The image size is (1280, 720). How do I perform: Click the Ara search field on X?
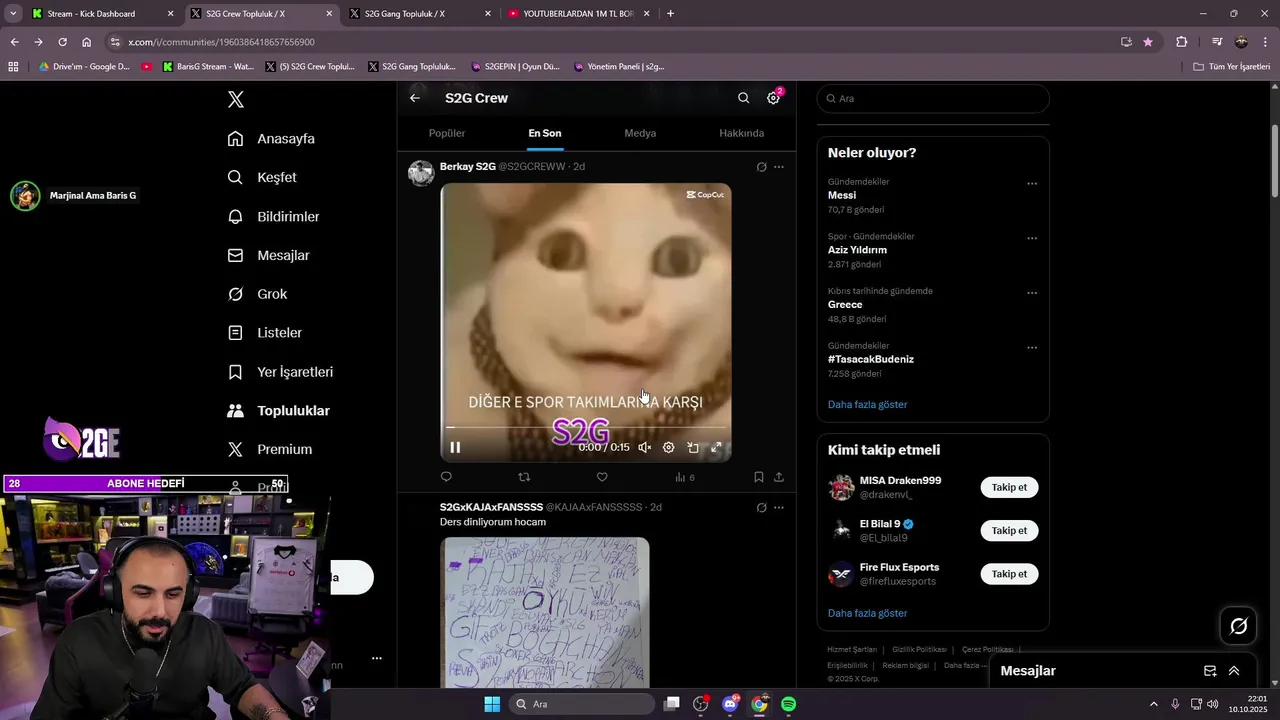click(933, 98)
